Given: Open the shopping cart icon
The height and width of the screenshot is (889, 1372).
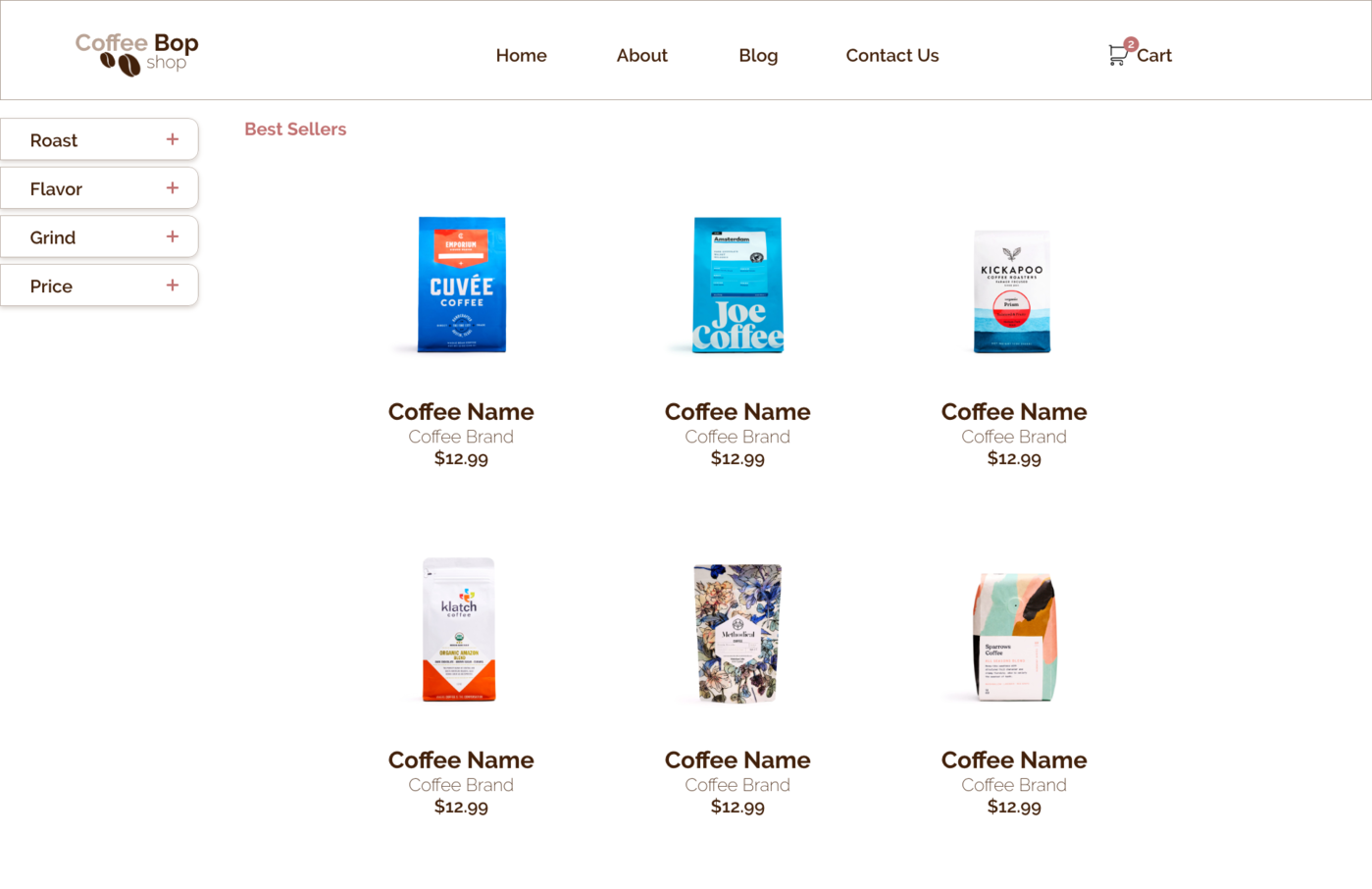Looking at the screenshot, I should point(1117,57).
